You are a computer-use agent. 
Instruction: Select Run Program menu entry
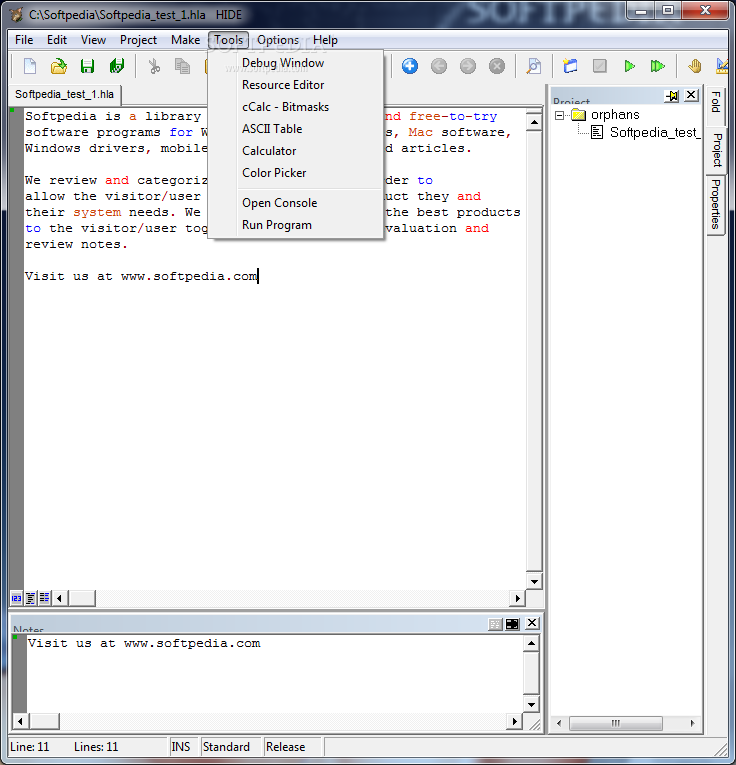tap(296, 225)
